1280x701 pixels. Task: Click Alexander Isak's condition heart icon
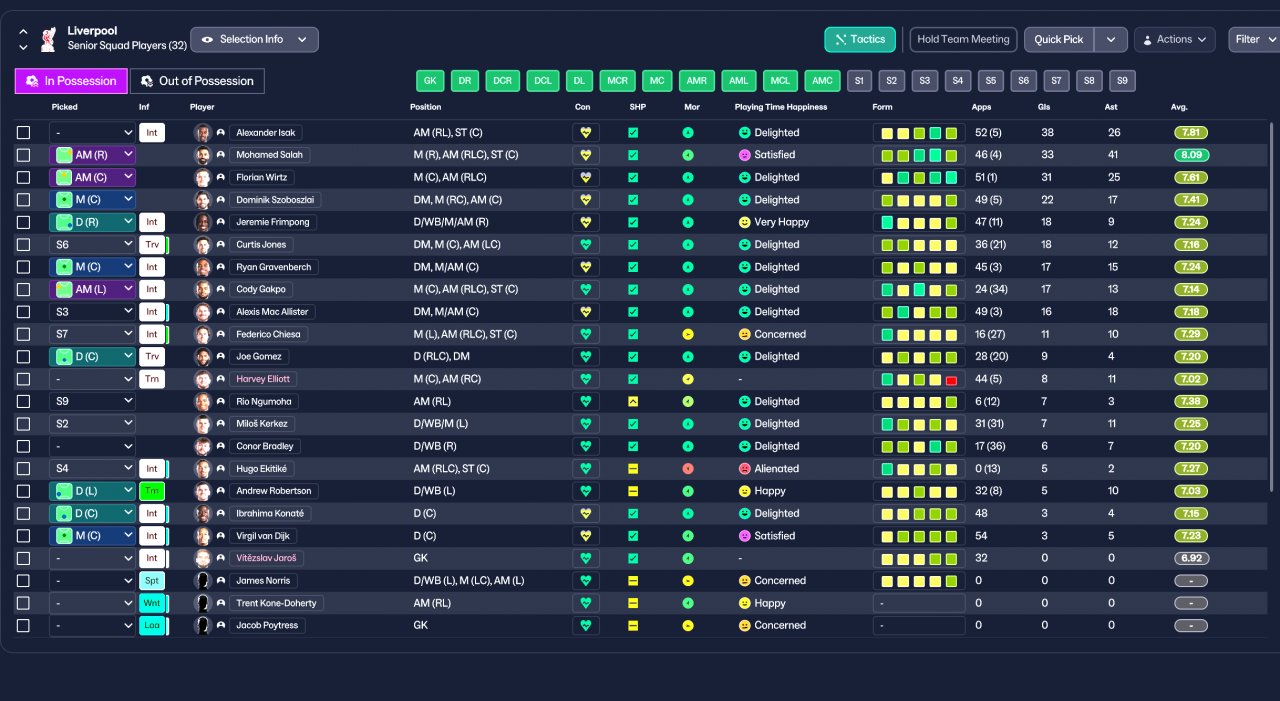pyautogui.click(x=586, y=132)
